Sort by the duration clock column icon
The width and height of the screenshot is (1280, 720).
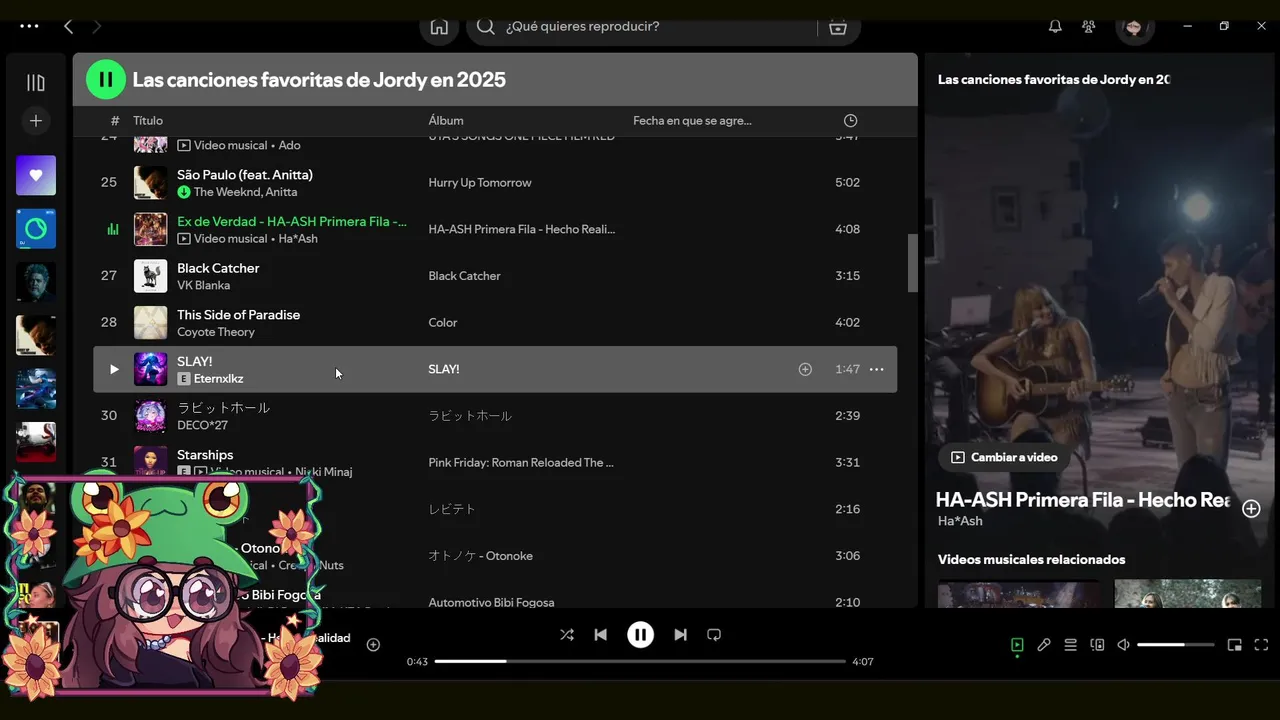coord(850,121)
